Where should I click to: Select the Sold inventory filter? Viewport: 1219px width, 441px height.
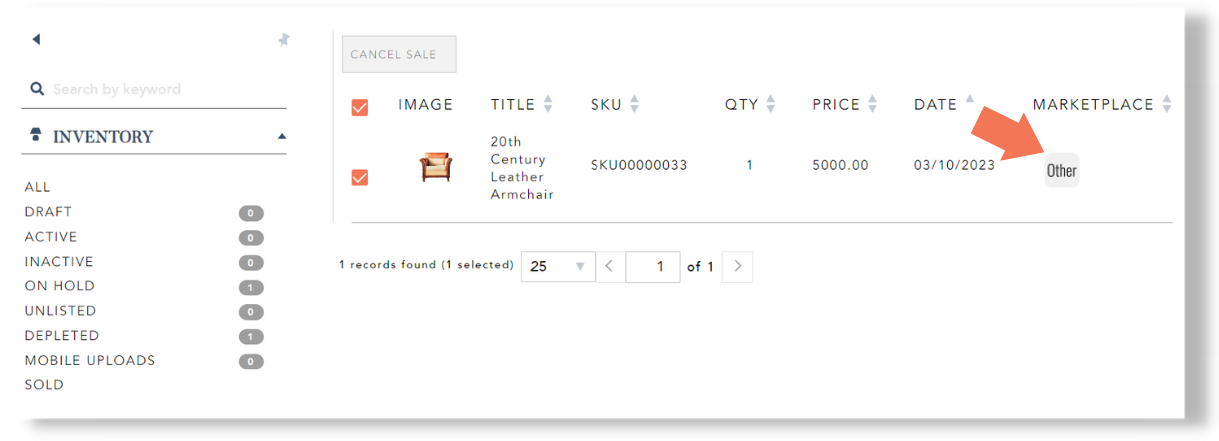tap(44, 385)
